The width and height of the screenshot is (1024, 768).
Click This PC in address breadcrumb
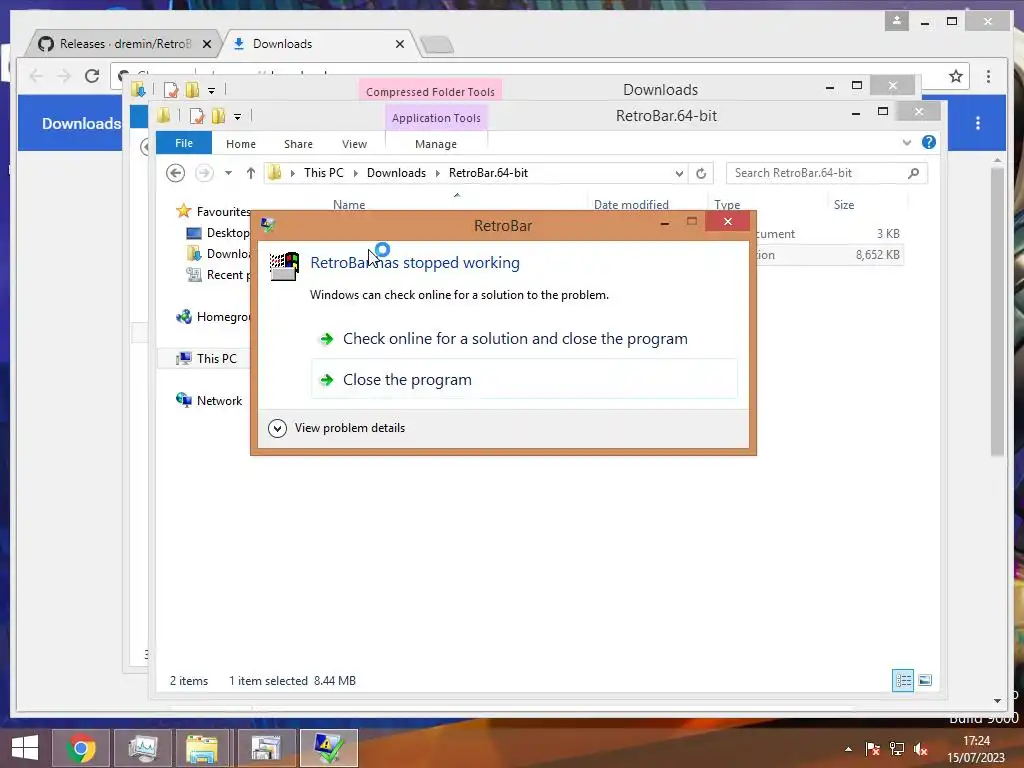click(x=323, y=173)
